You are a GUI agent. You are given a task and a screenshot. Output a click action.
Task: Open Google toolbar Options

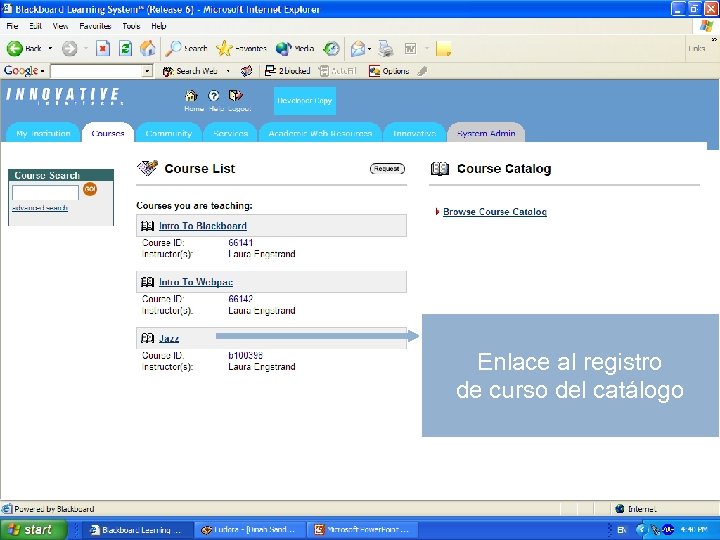389,71
